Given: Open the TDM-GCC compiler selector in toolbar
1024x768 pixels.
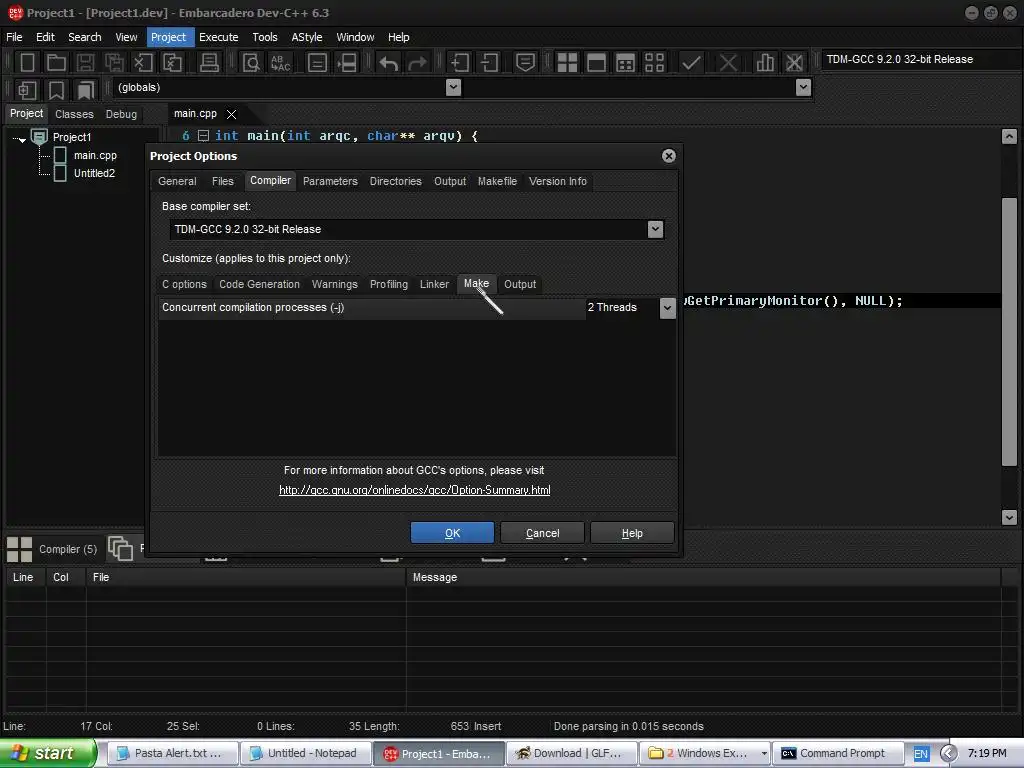Looking at the screenshot, I should [920, 59].
